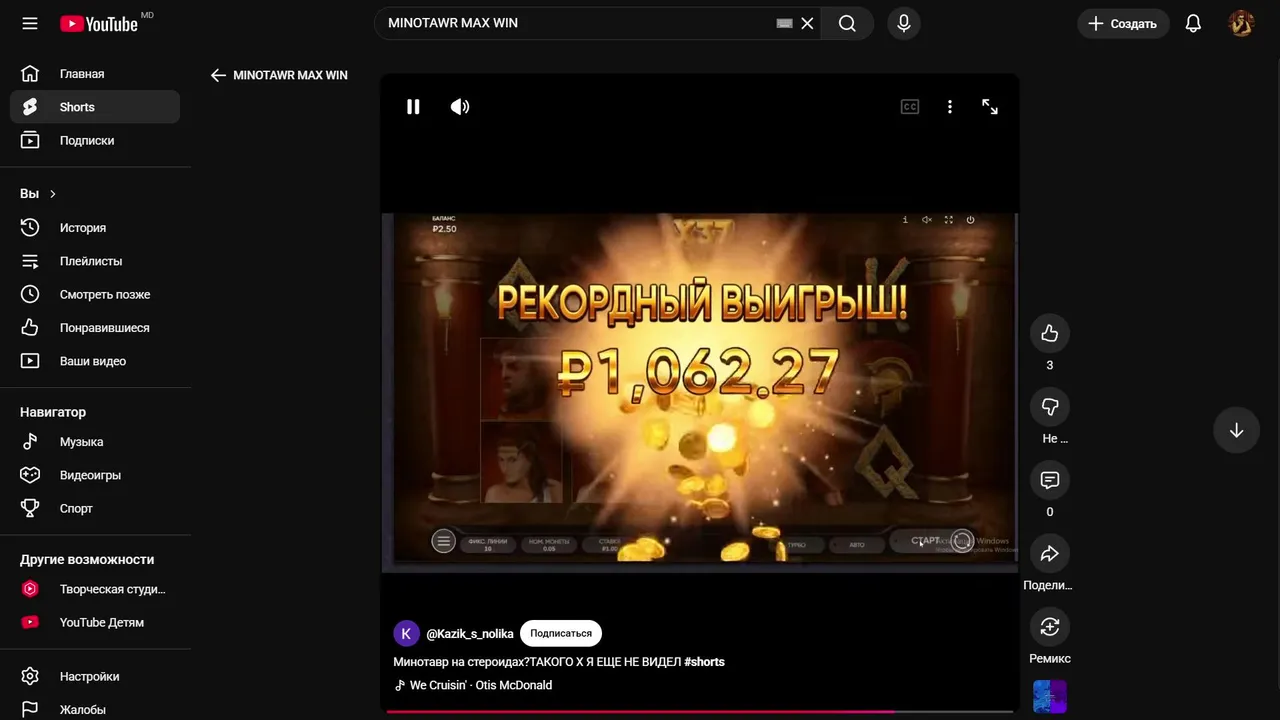Open the sound thumbnail below Ремикс

(1049, 697)
